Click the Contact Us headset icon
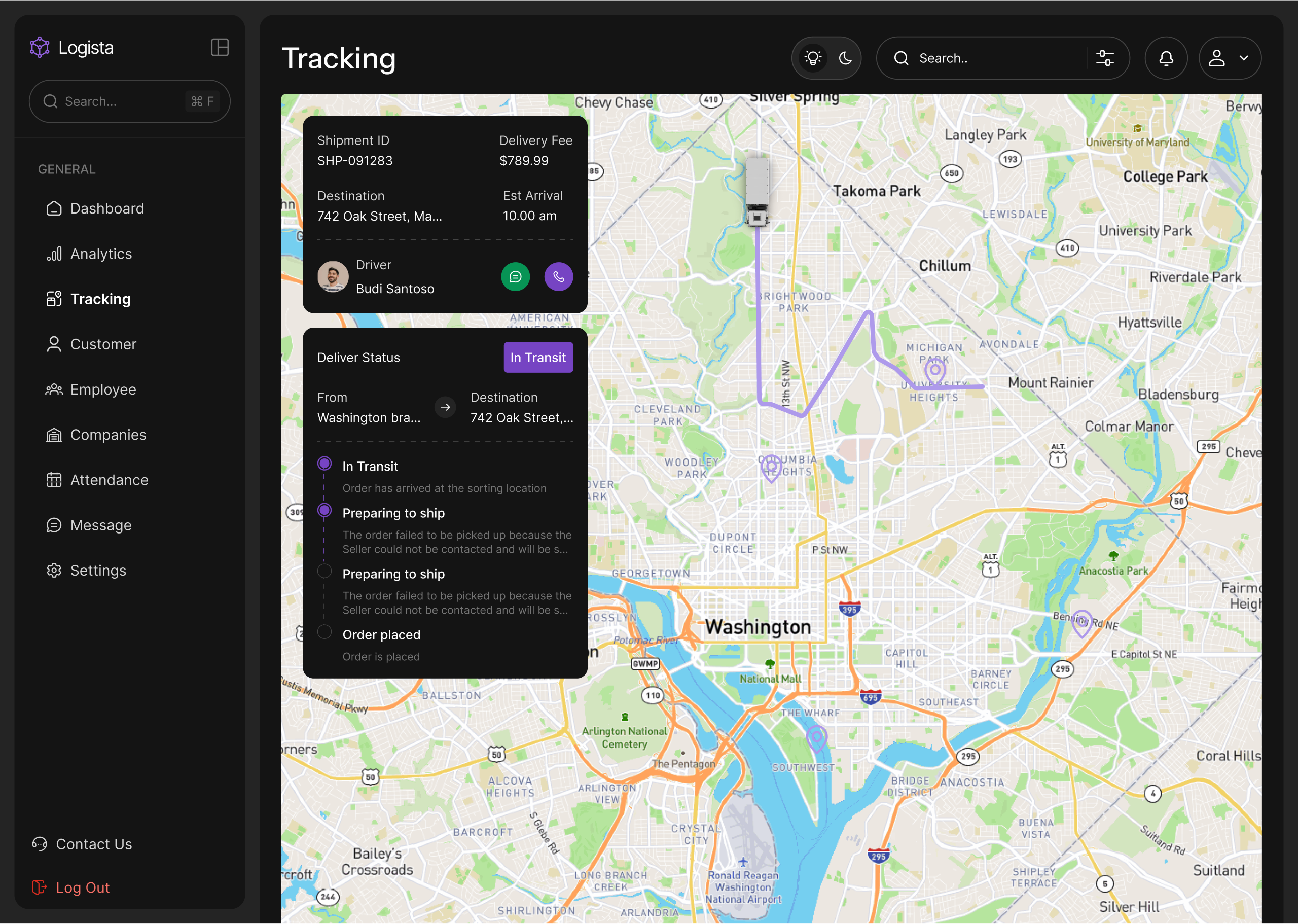The width and height of the screenshot is (1298, 924). [x=40, y=844]
